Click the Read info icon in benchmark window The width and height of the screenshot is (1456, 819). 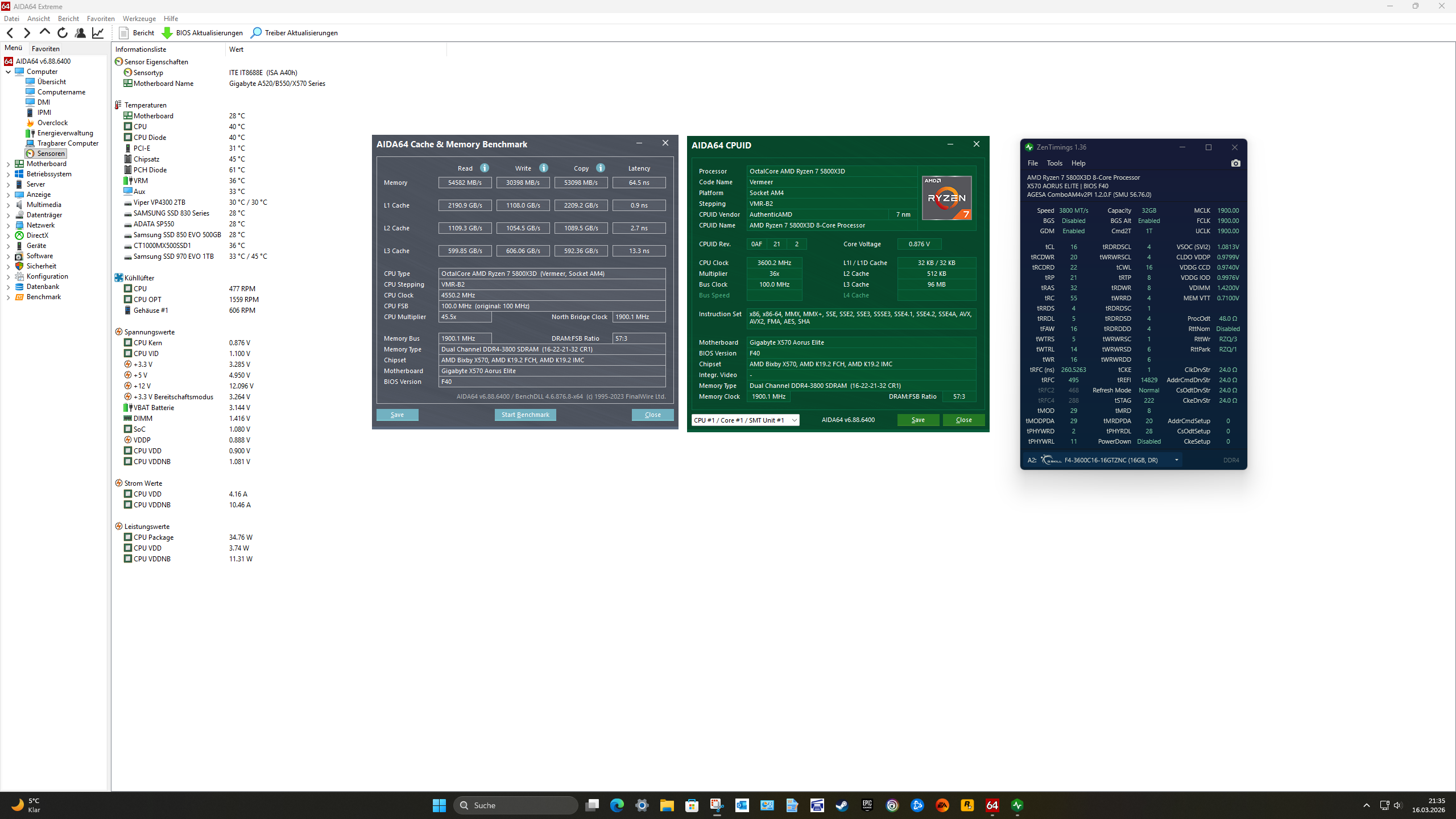tap(484, 168)
